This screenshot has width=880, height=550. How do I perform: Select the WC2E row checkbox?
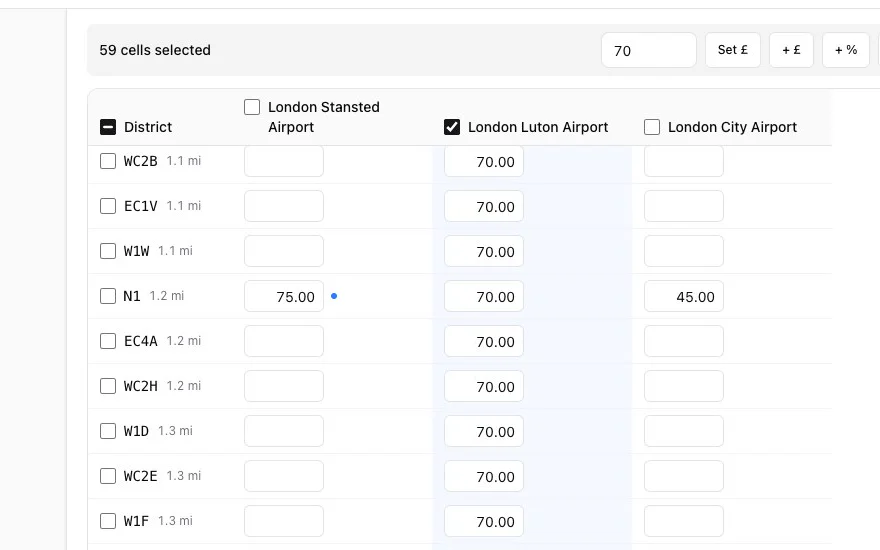[x=108, y=475]
